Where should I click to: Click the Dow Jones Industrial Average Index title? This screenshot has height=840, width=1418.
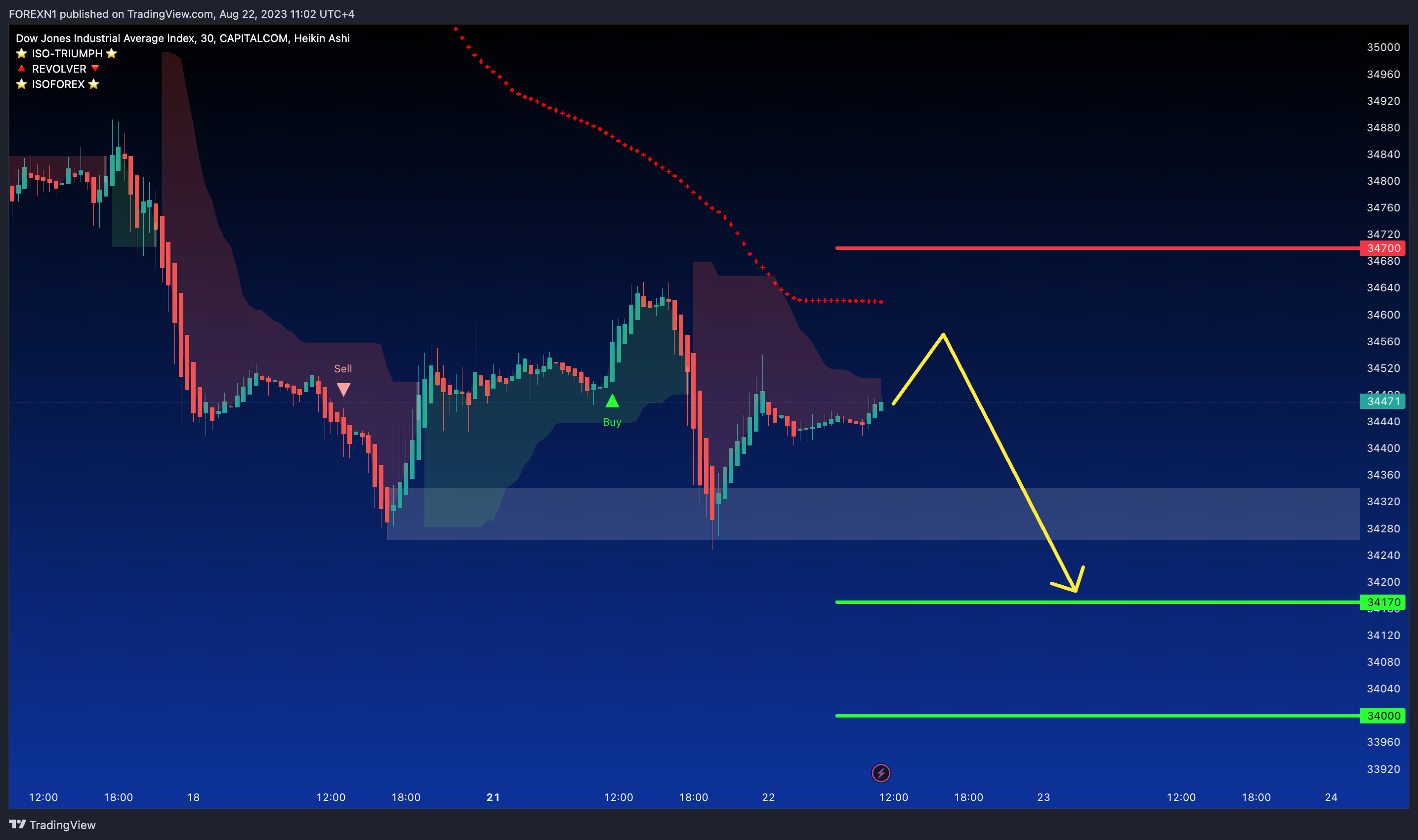(182, 38)
